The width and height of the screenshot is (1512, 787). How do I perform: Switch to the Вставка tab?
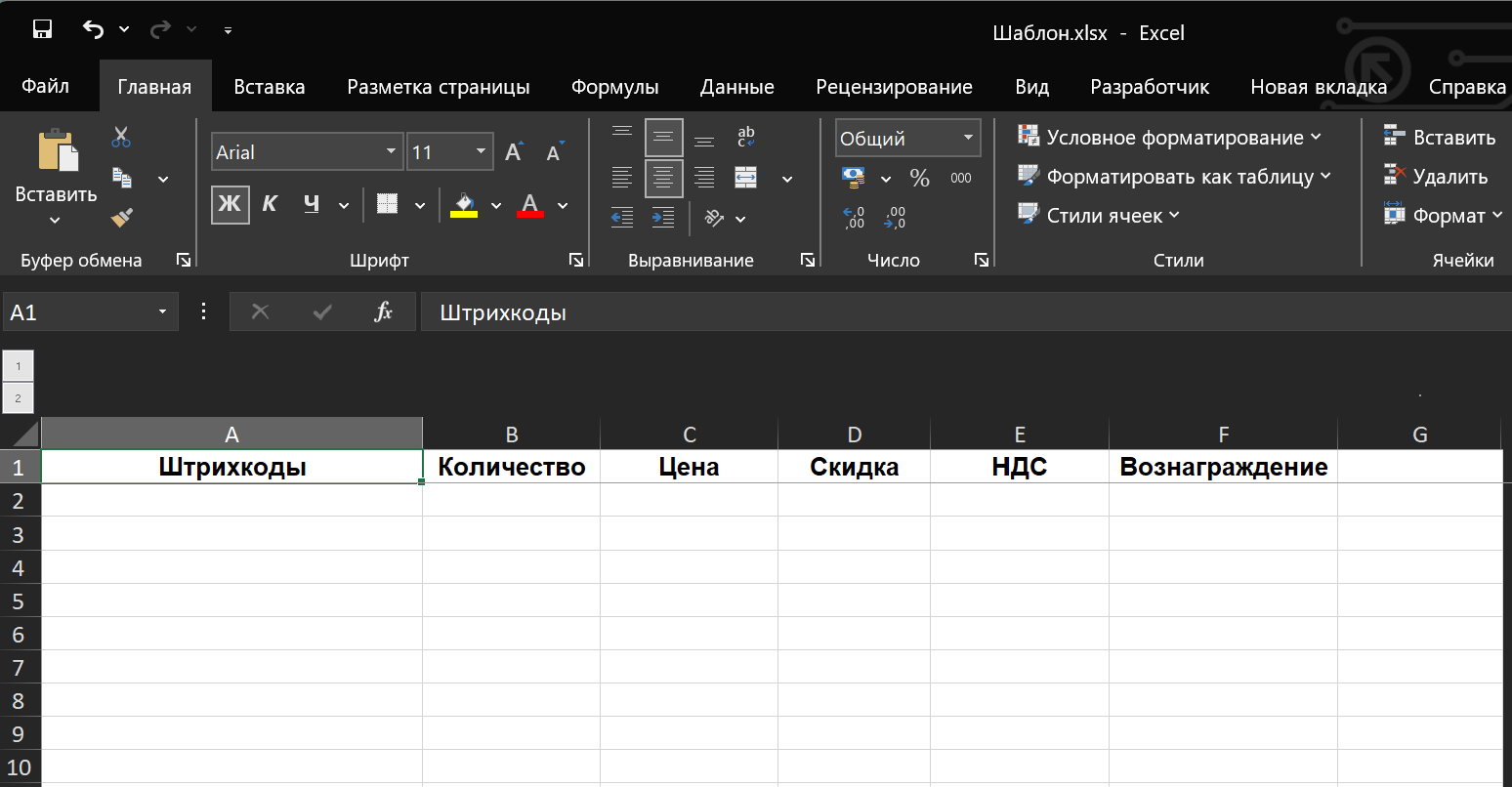(270, 87)
